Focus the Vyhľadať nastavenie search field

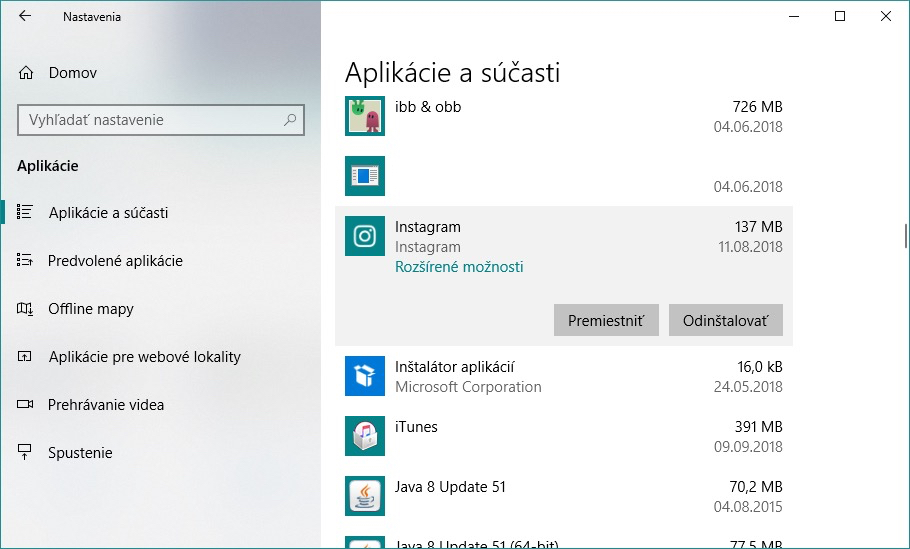click(161, 120)
